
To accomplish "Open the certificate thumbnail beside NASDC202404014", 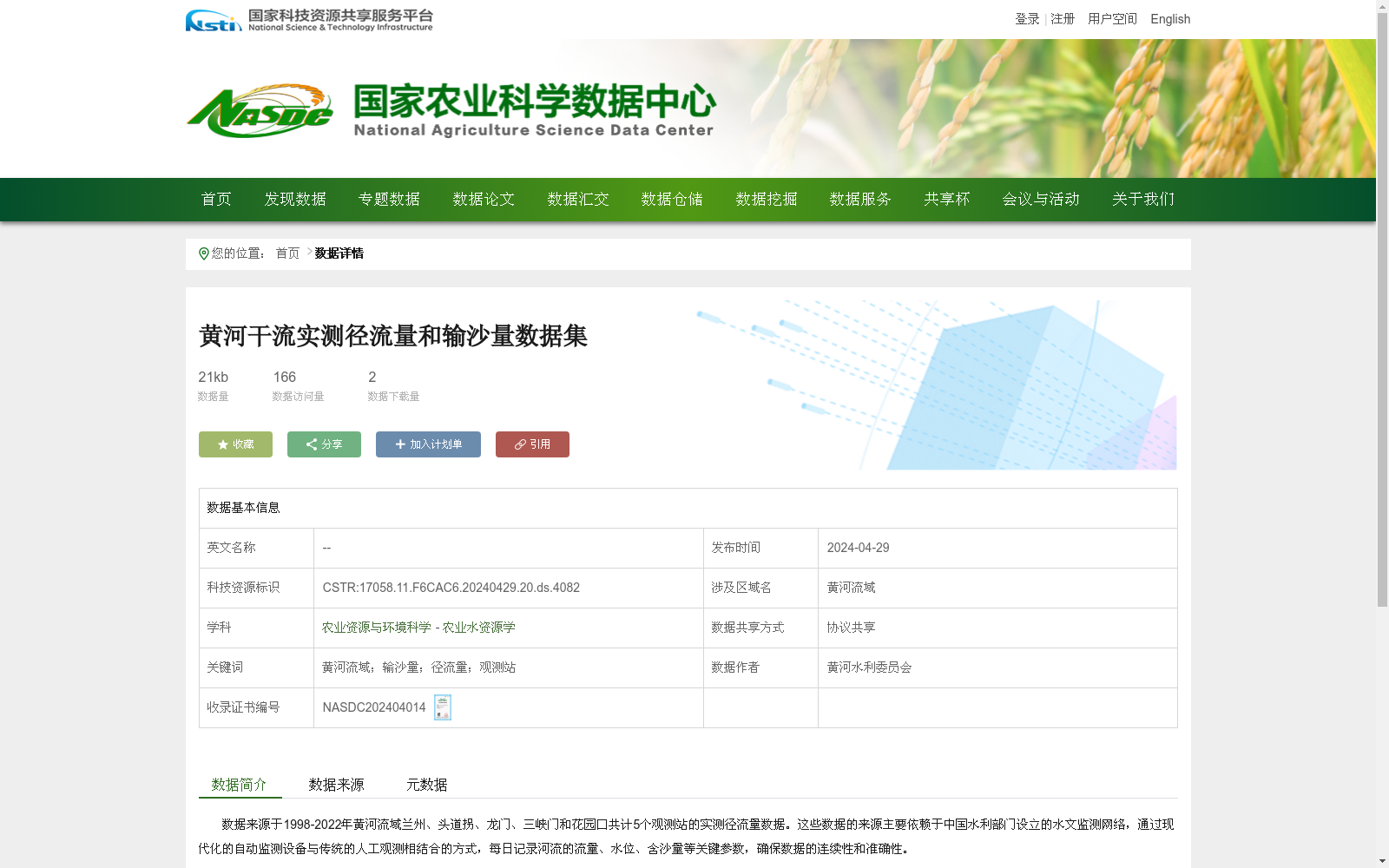I will click(x=443, y=707).
